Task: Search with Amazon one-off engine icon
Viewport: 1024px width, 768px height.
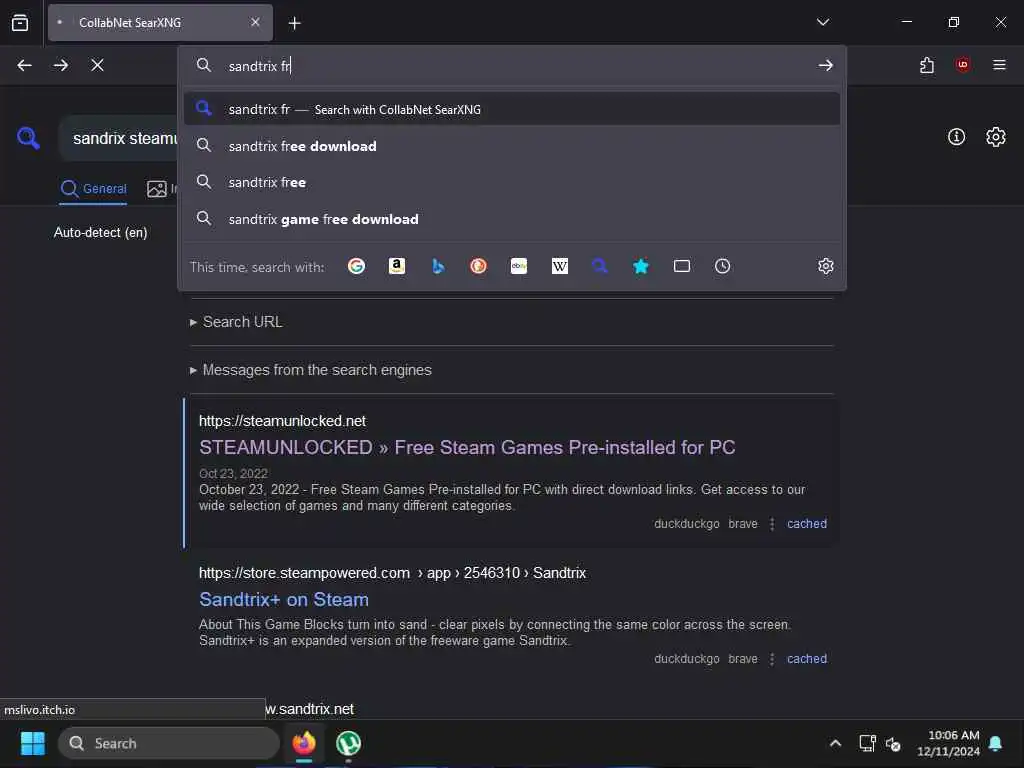Action: 397,266
